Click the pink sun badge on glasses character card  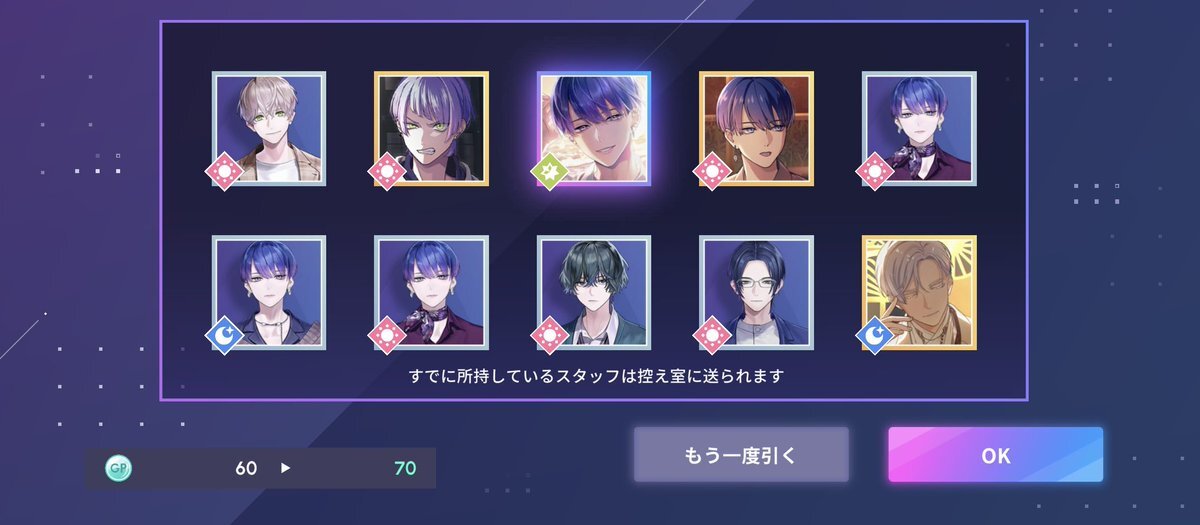712,336
